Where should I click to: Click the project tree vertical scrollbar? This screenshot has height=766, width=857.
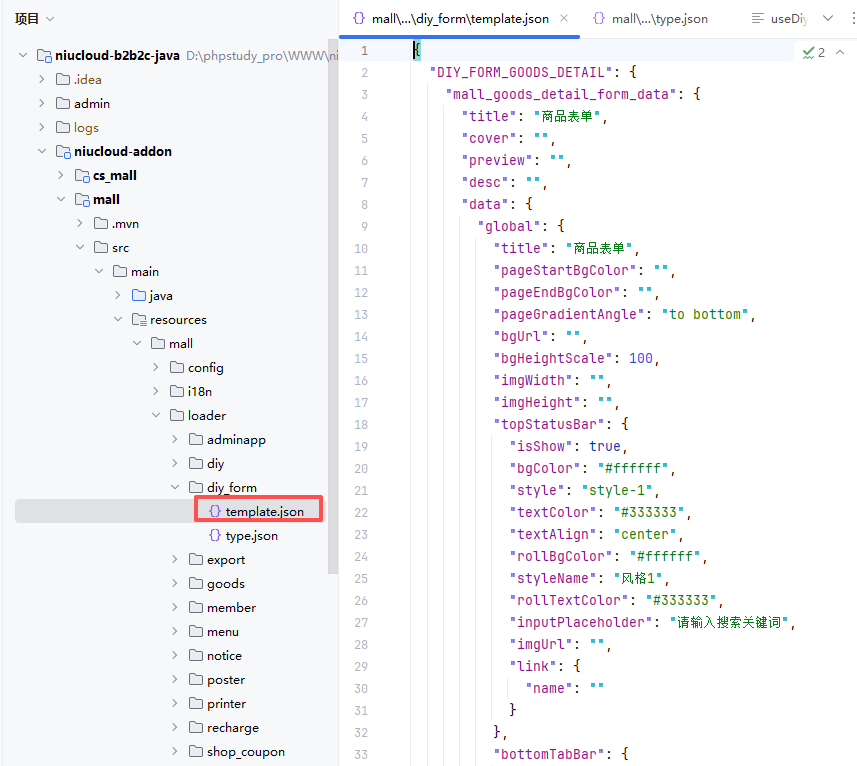click(333, 300)
